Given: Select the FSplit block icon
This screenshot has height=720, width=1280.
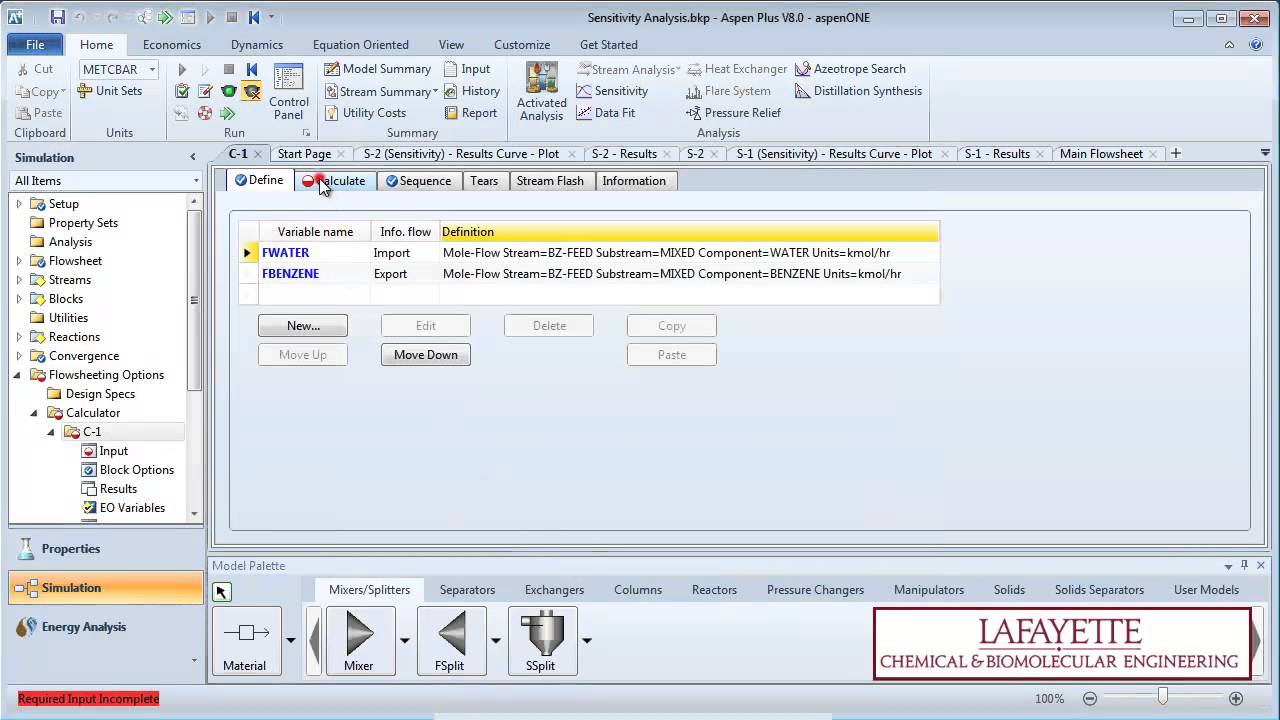Looking at the screenshot, I should click(x=451, y=640).
